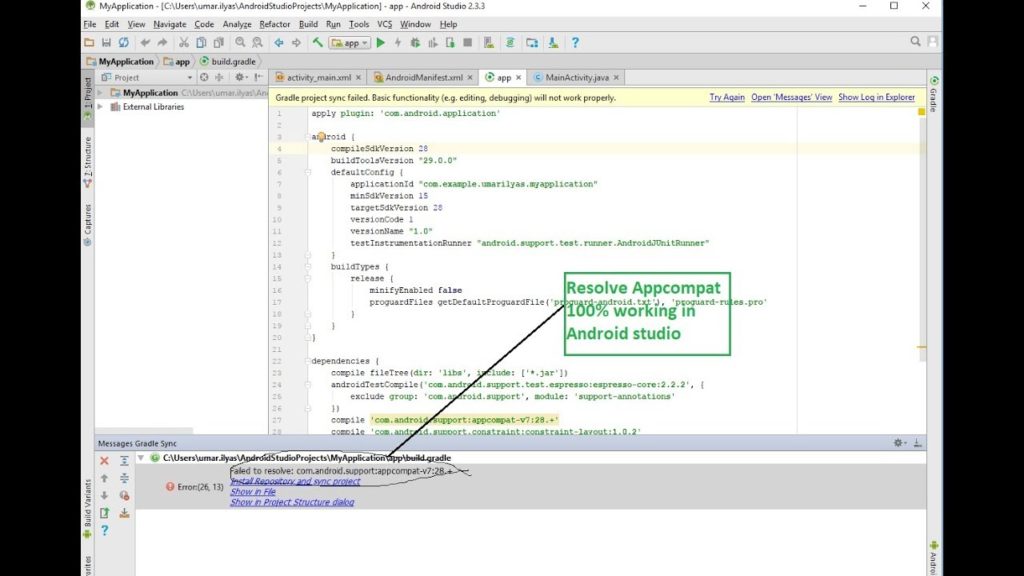
Task: Click Show Log in Explorer link
Action: point(876,97)
